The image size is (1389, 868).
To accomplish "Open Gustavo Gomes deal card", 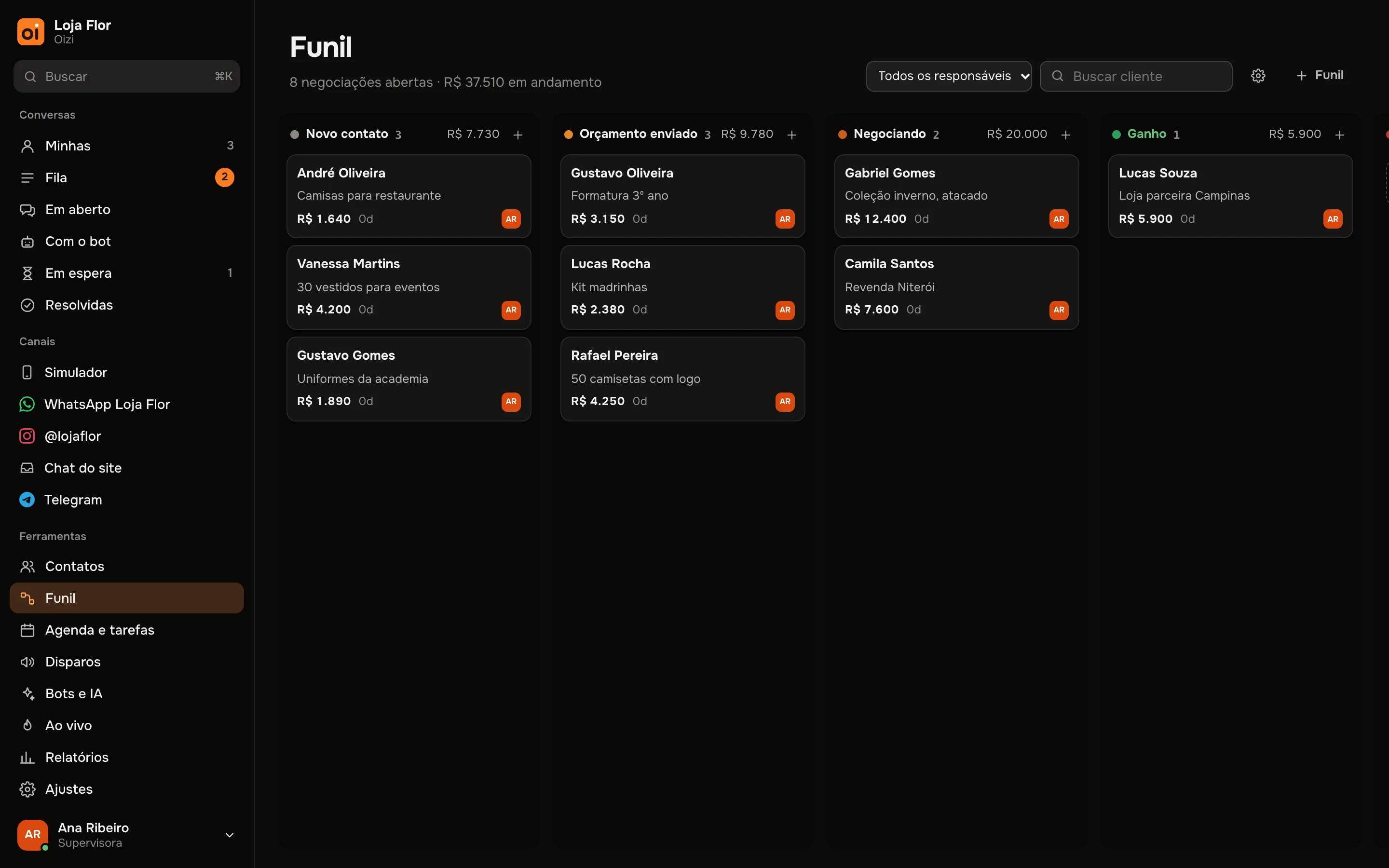I will tap(409, 379).
